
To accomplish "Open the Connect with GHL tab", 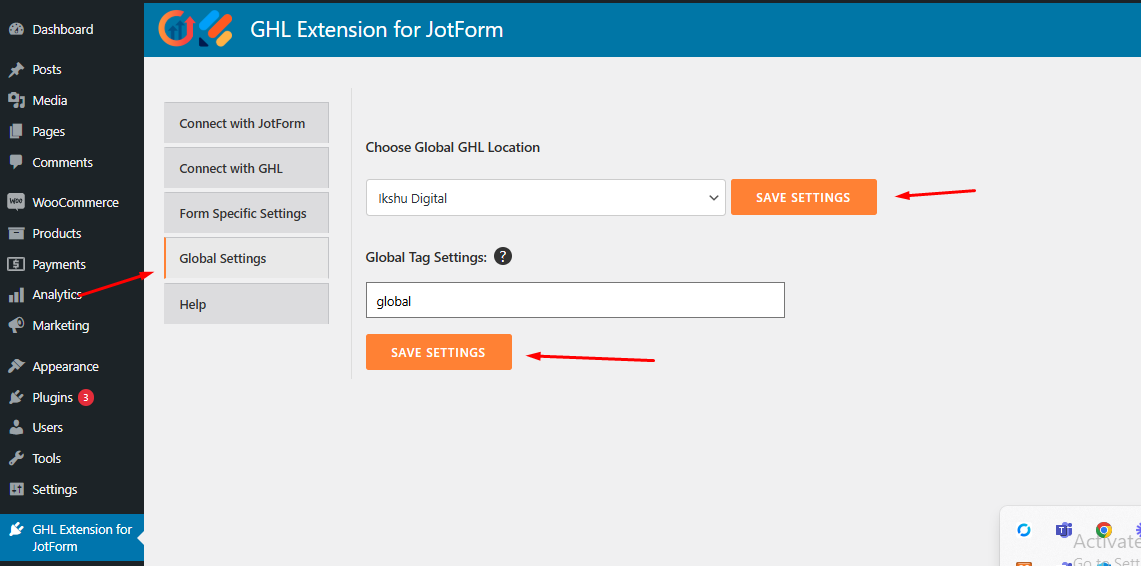I will click(246, 168).
